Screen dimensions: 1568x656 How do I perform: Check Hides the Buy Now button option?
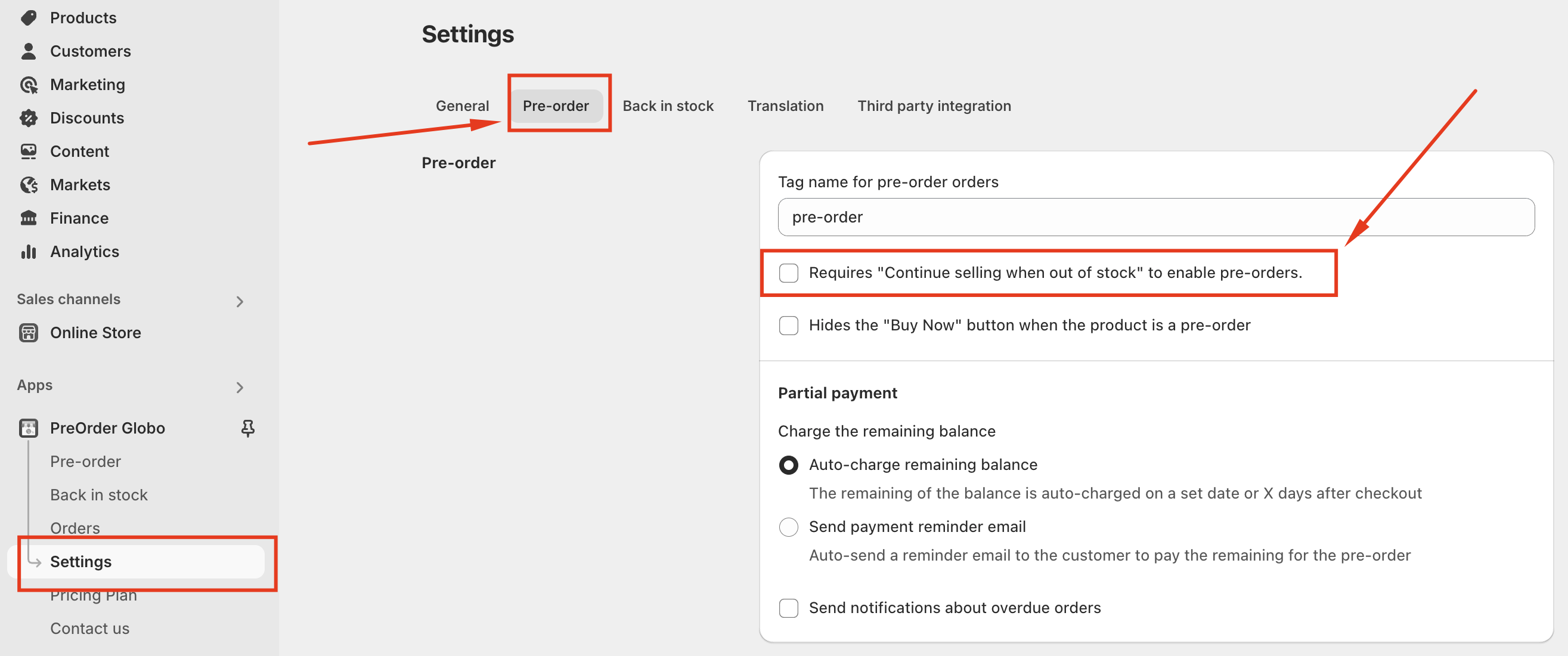788,325
